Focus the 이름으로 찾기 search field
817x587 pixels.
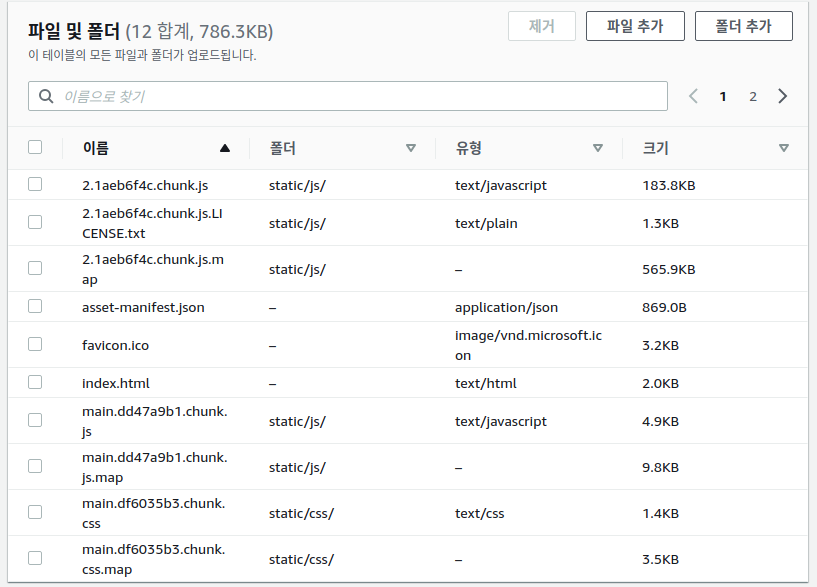click(348, 96)
